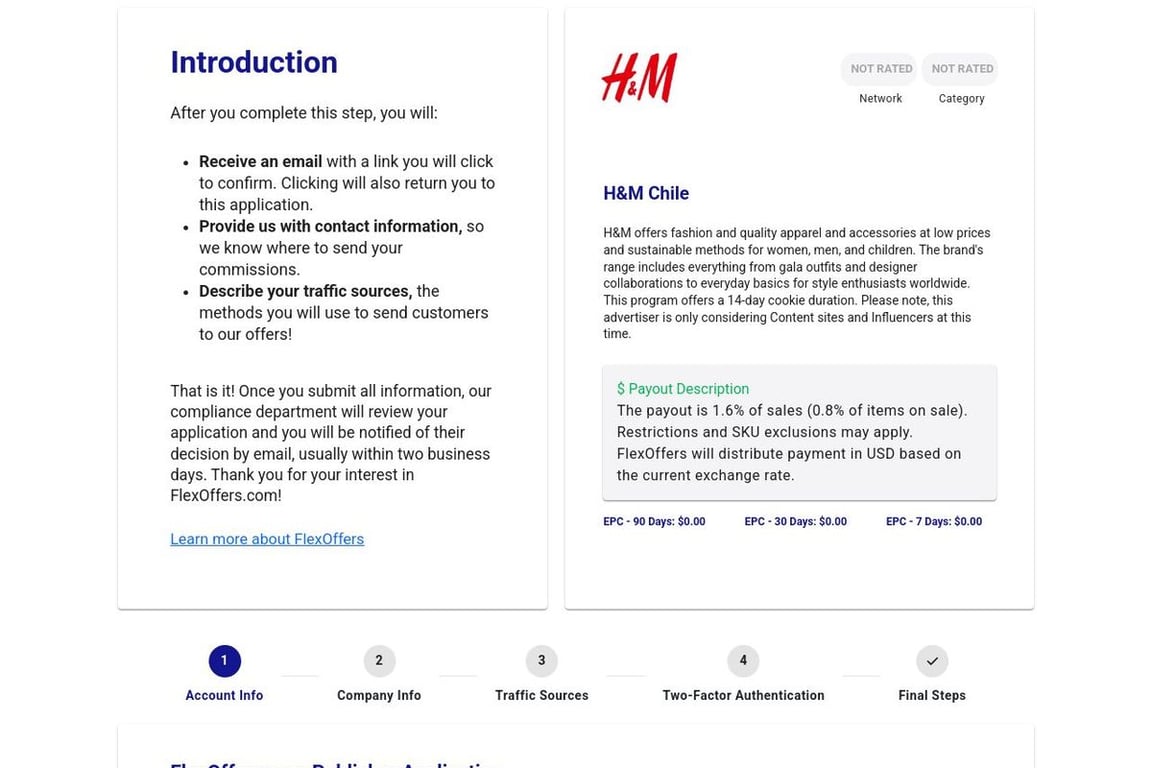Click the 'EPC - 30 Days: $0.00' value
Image resolution: width=1152 pixels, height=768 pixels.
click(795, 521)
